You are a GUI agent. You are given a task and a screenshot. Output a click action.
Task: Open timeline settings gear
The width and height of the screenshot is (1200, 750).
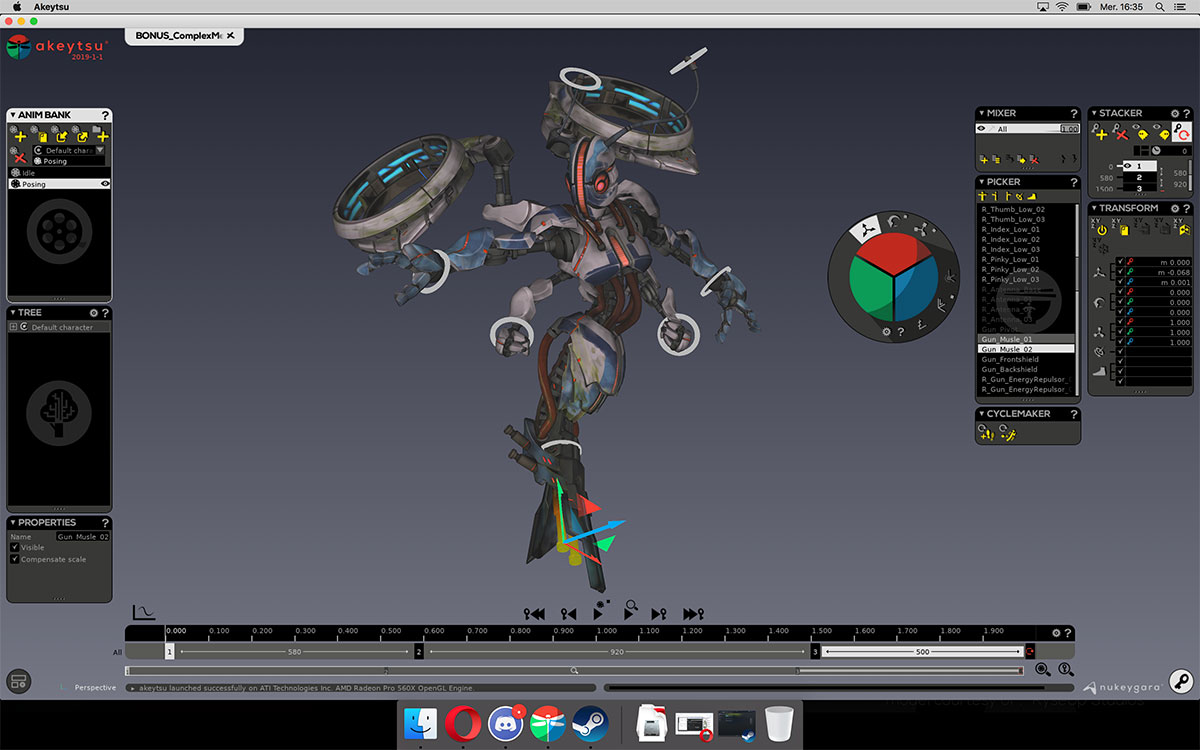pyautogui.click(x=1056, y=633)
